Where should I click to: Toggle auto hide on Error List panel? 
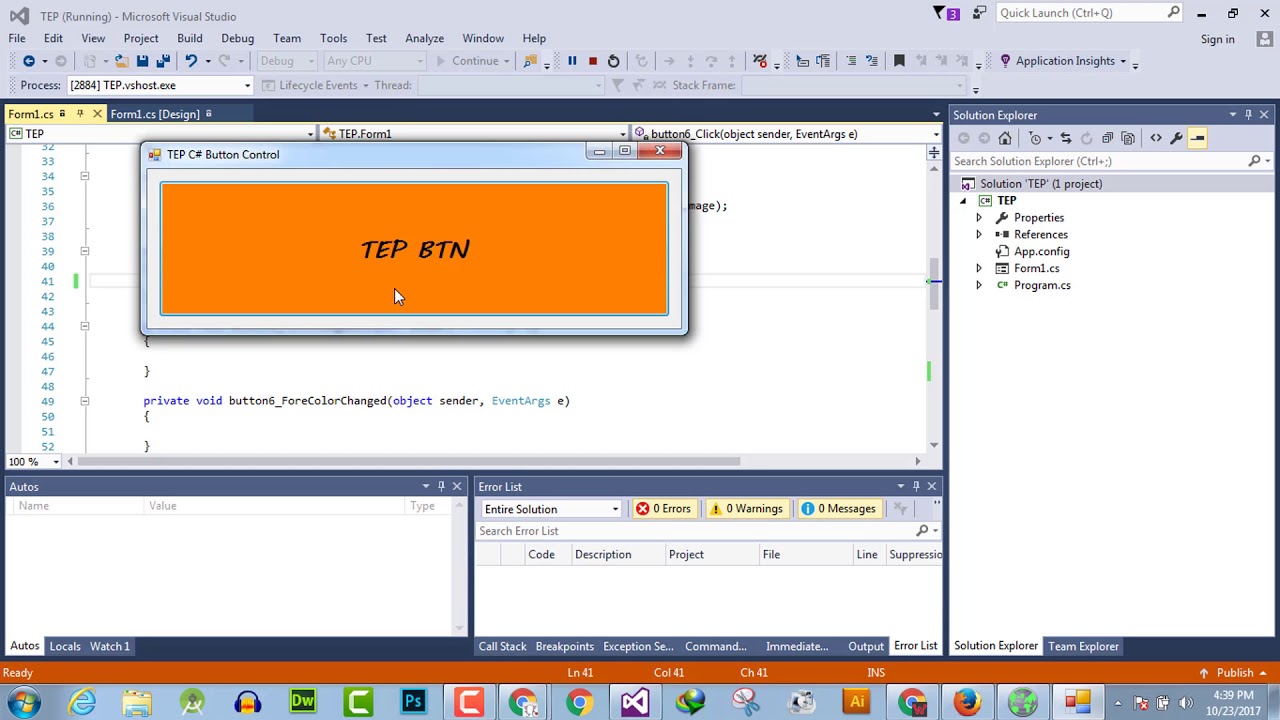coord(916,486)
